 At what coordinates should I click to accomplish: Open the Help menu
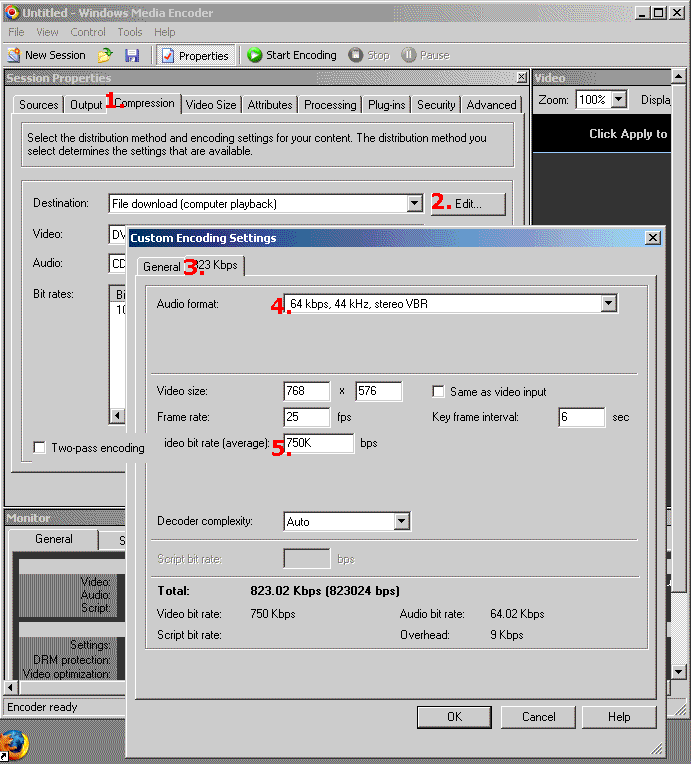pos(165,32)
